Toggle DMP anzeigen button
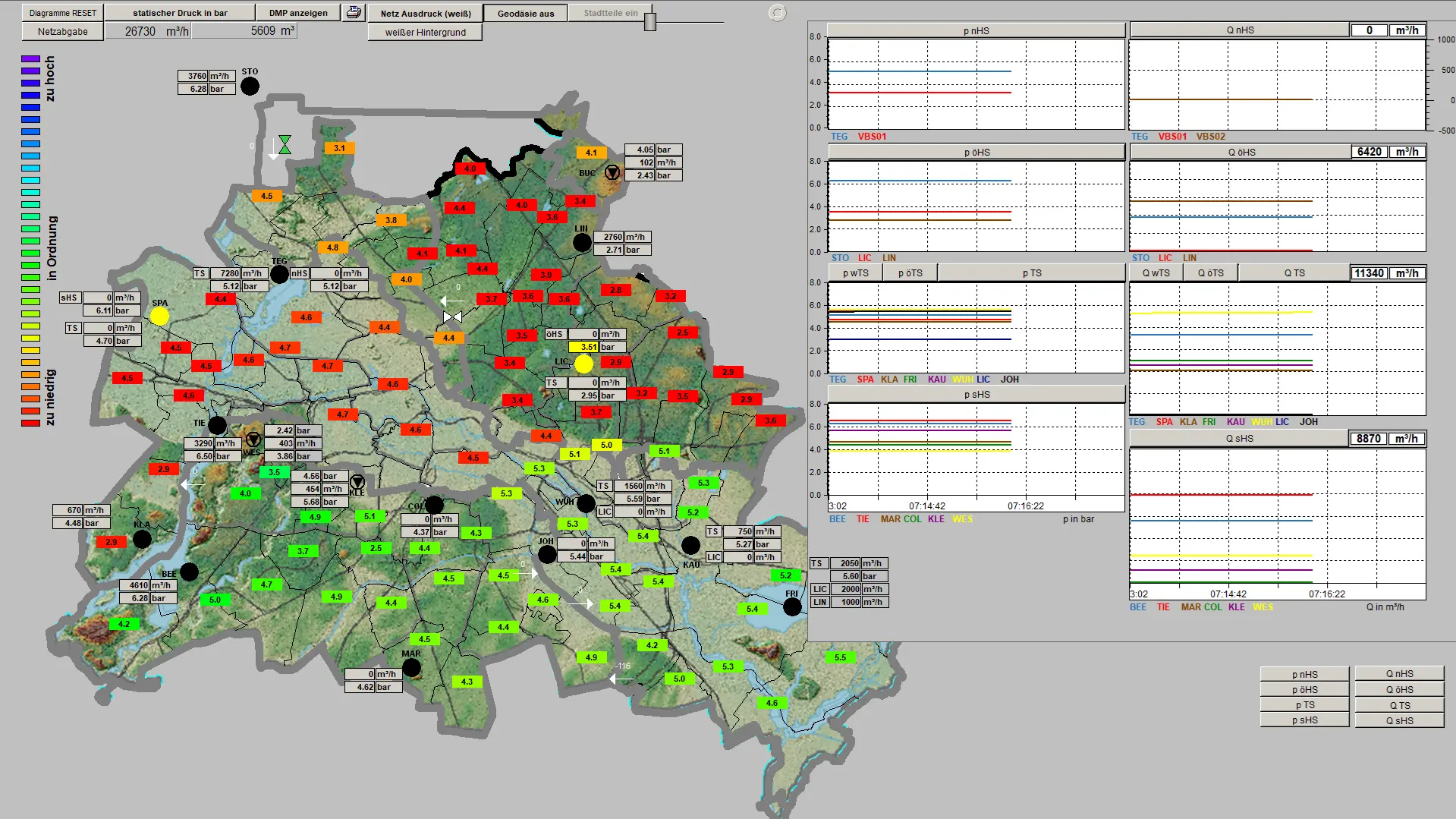The height and width of the screenshot is (819, 1456). click(298, 13)
